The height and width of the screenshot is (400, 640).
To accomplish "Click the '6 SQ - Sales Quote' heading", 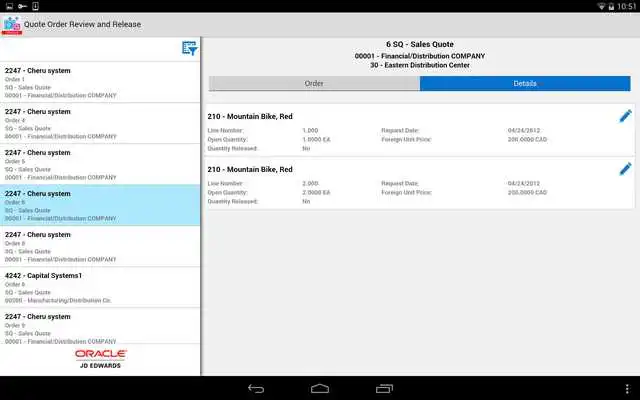I will (420, 44).
